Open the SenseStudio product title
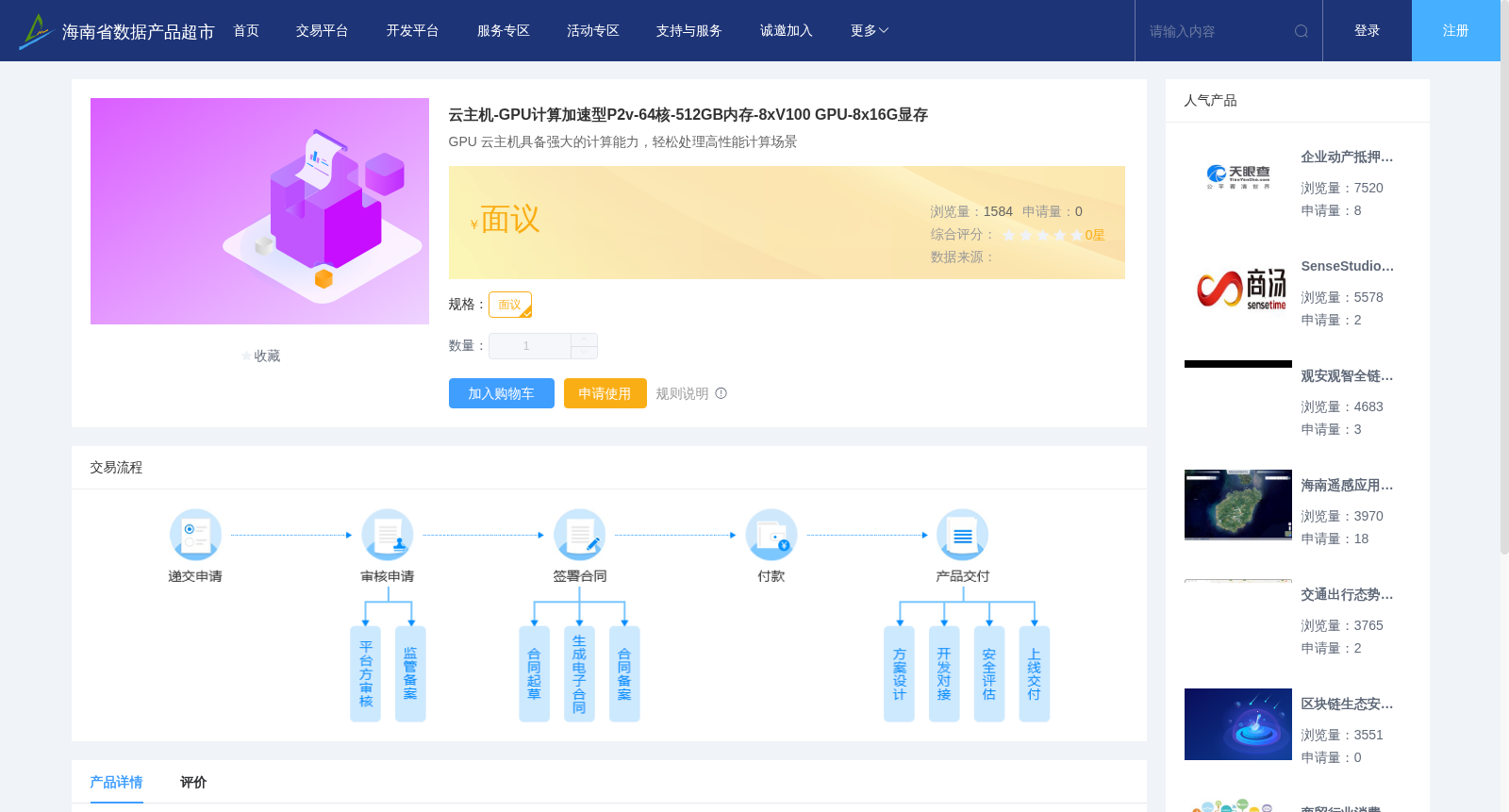1509x812 pixels. [1347, 267]
